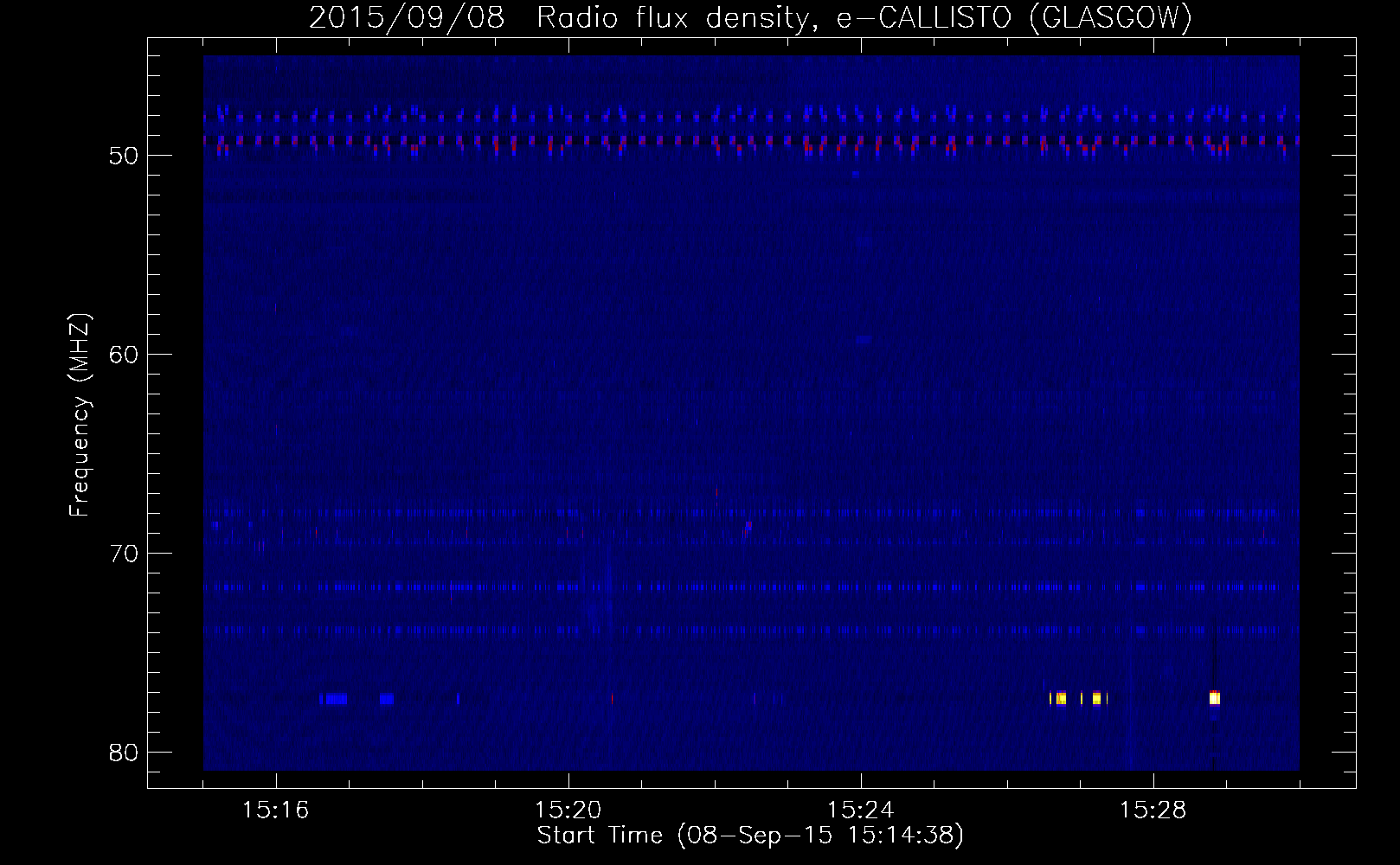
Task: Click the 60 frequency tick label
Action: click(124, 355)
